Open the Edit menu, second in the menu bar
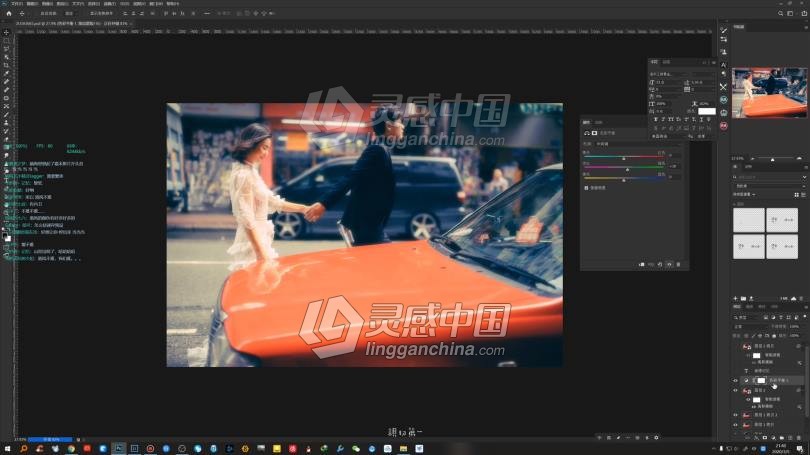810x455 pixels. [32, 4]
